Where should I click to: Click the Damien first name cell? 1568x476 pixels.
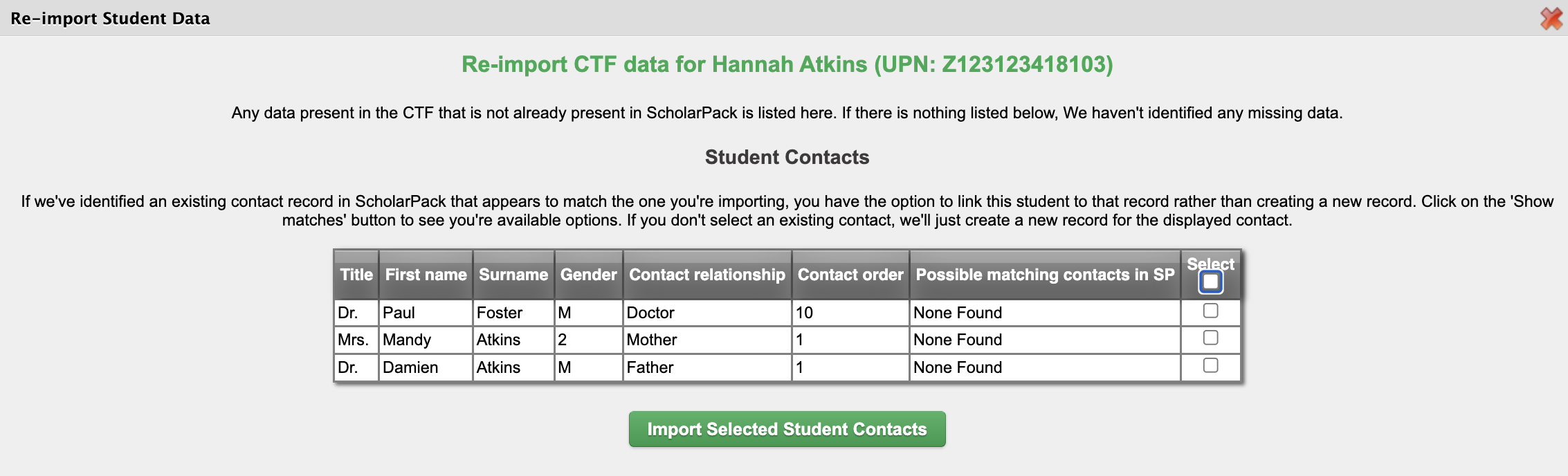pyautogui.click(x=426, y=367)
